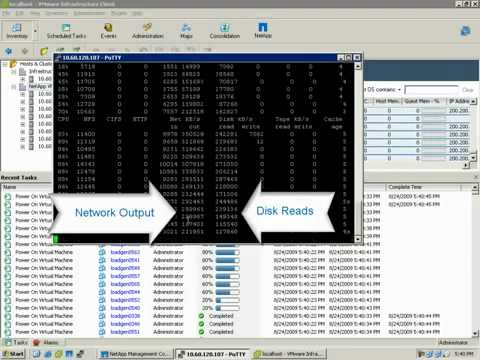Screen dimensions: 480x360
Task: Click the PuTTY scrollbar down arrow
Action: [x=358, y=239]
